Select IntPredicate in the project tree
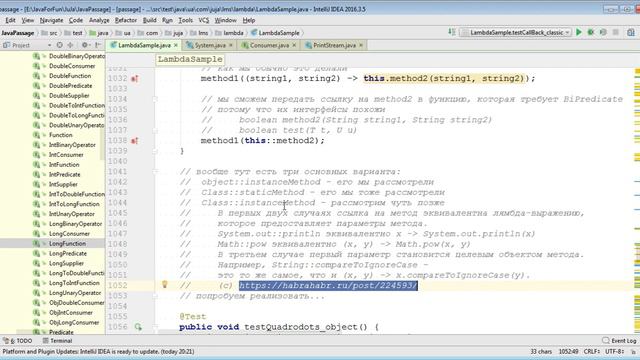This screenshot has height=360, width=640. 64,175
